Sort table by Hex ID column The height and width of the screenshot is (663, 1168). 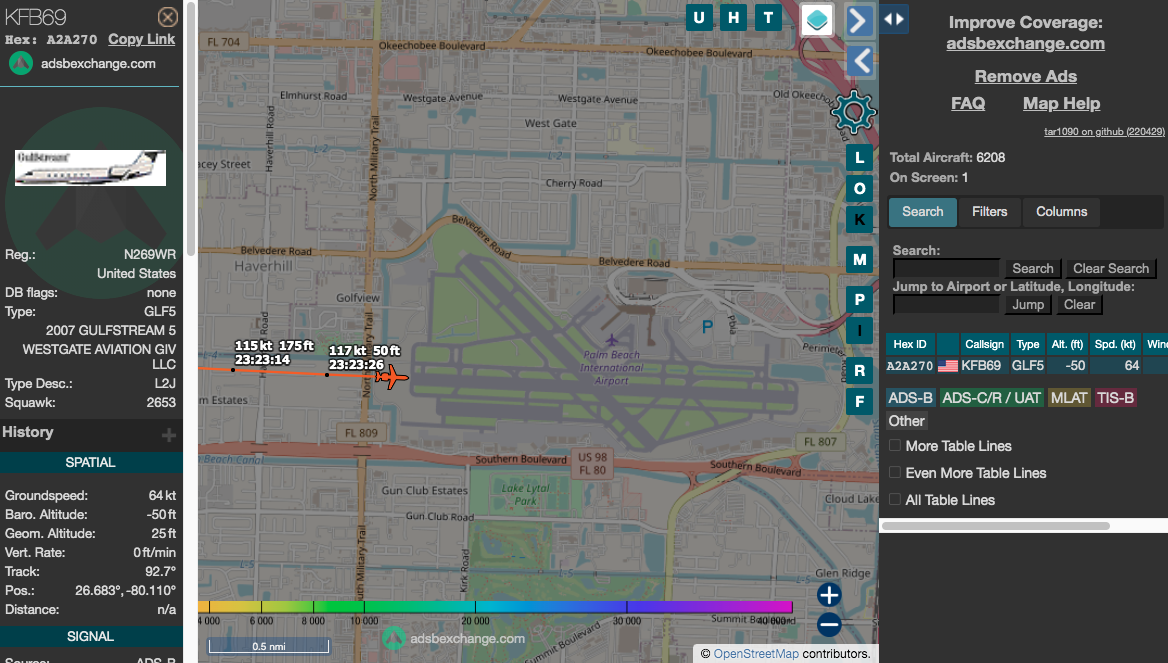(910, 344)
